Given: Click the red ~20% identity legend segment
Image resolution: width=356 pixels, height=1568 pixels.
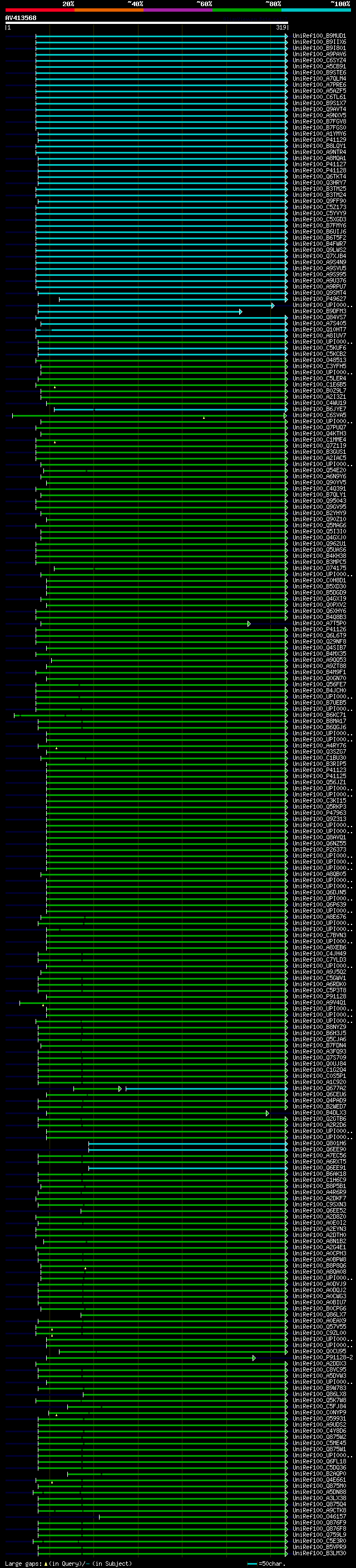Looking at the screenshot, I should point(39,10).
